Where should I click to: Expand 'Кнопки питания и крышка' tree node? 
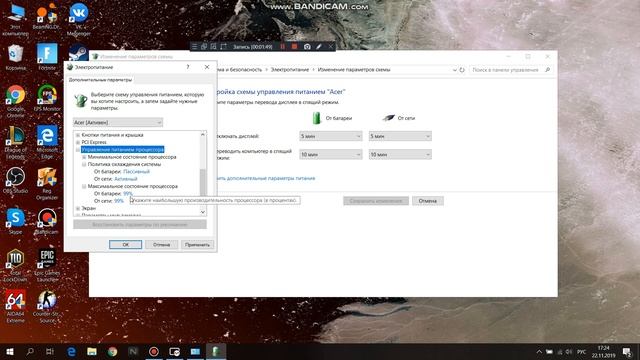point(78,135)
